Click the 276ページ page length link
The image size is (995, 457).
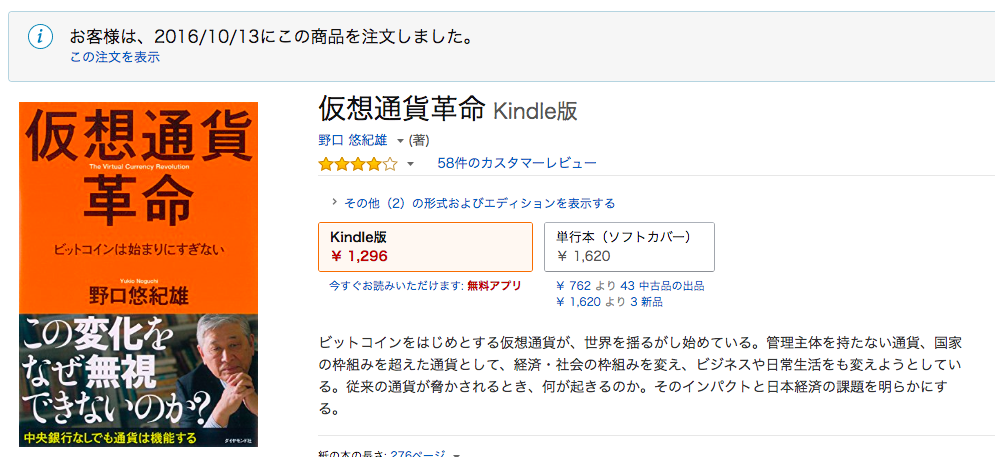tap(418, 452)
